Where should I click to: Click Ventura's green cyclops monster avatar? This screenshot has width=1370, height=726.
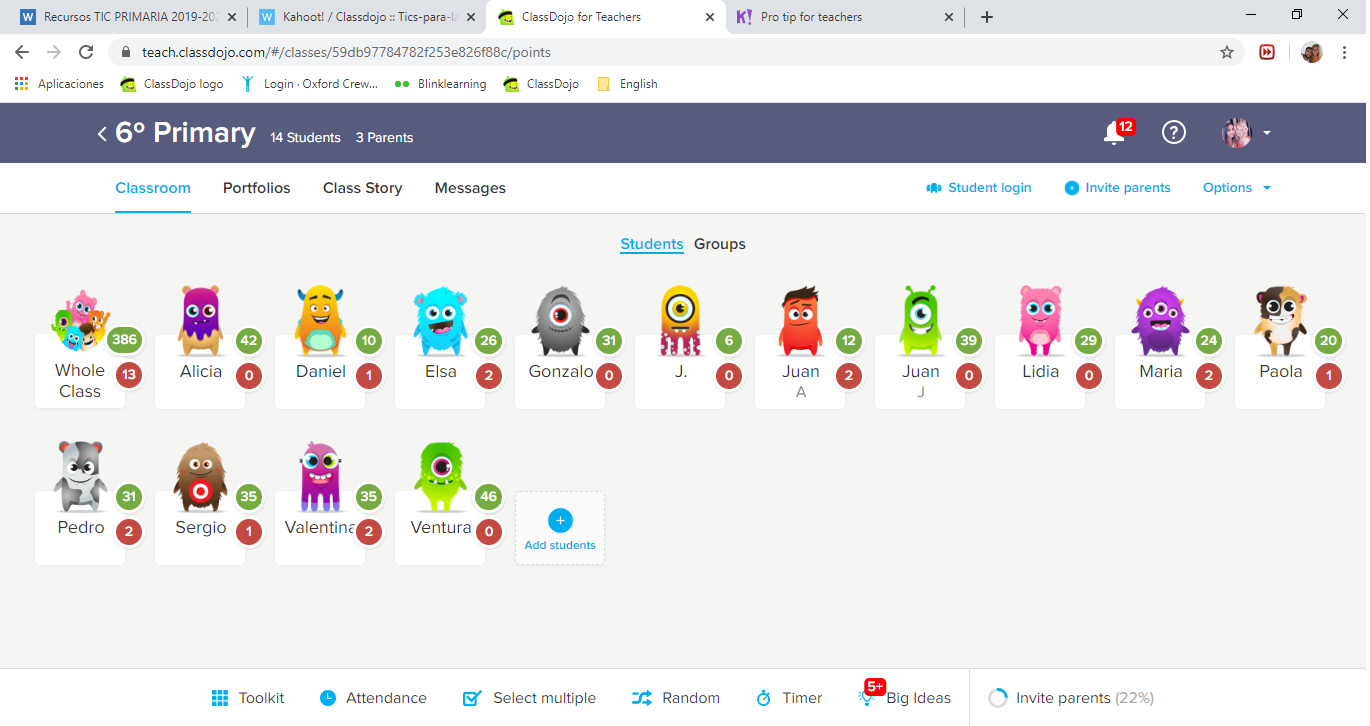pyautogui.click(x=440, y=477)
